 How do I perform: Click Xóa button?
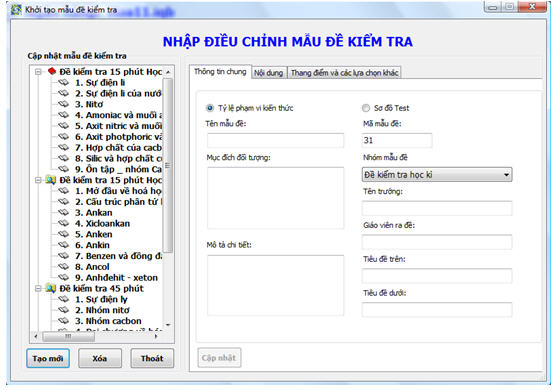pos(100,358)
